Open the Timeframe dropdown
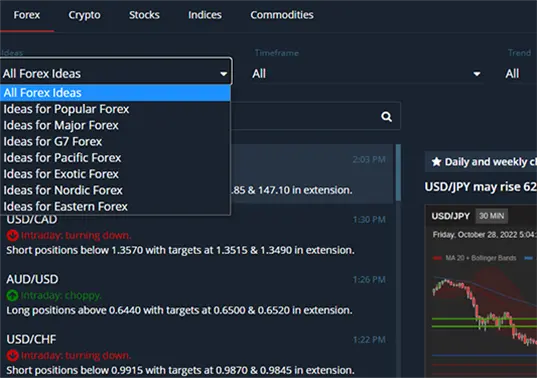The image size is (537, 378). click(366, 74)
